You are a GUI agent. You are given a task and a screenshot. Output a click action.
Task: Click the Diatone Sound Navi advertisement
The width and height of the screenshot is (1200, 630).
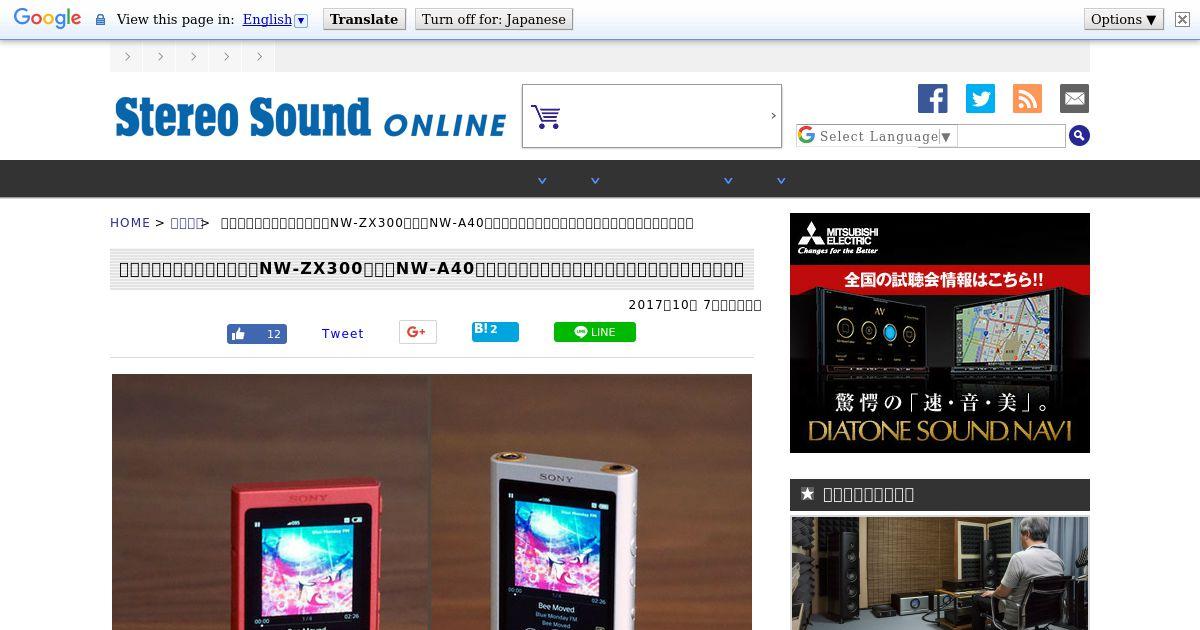tap(940, 333)
